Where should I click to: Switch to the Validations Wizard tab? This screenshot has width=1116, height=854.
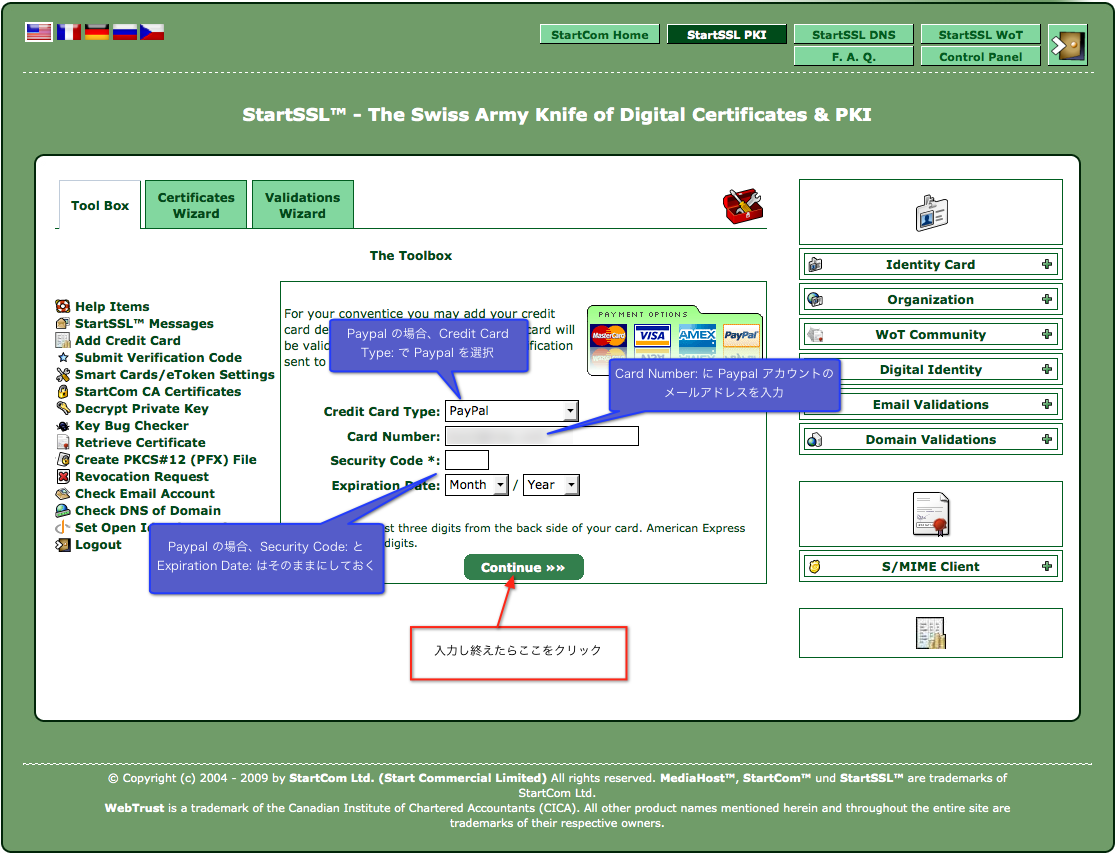click(302, 205)
